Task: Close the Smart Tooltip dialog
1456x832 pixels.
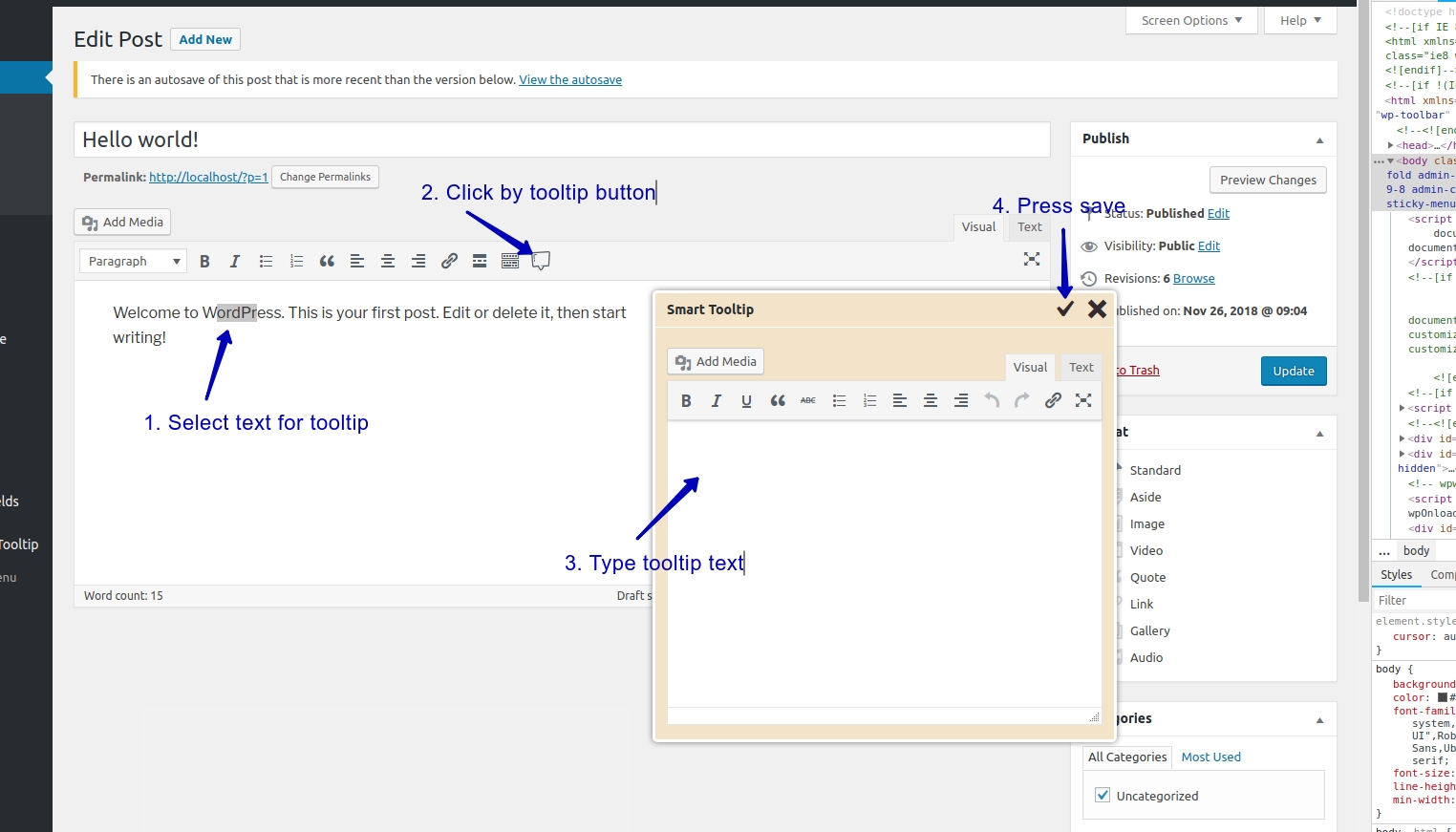Action: tap(1097, 309)
